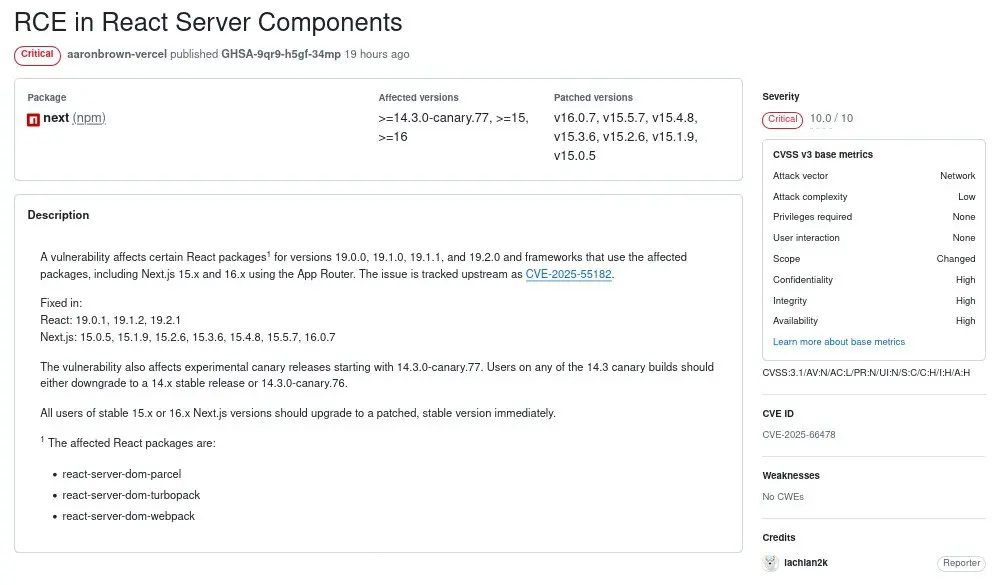Click the next package name
This screenshot has width=1006, height=585.
(56, 118)
